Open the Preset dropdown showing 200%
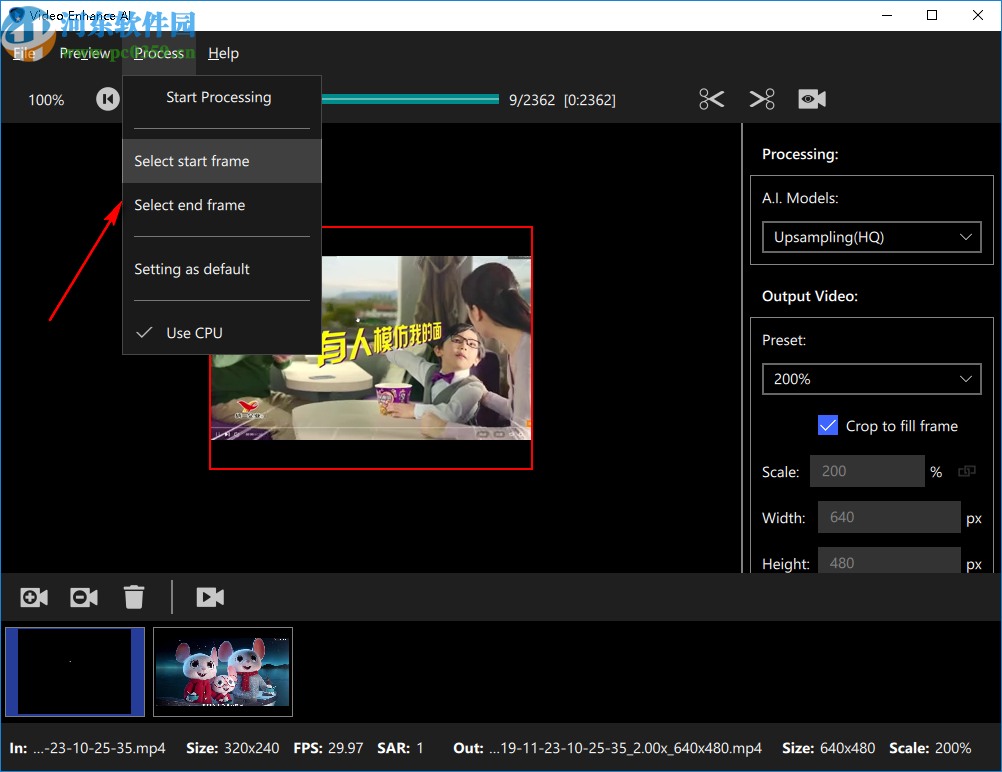The image size is (1002, 772). pos(871,379)
